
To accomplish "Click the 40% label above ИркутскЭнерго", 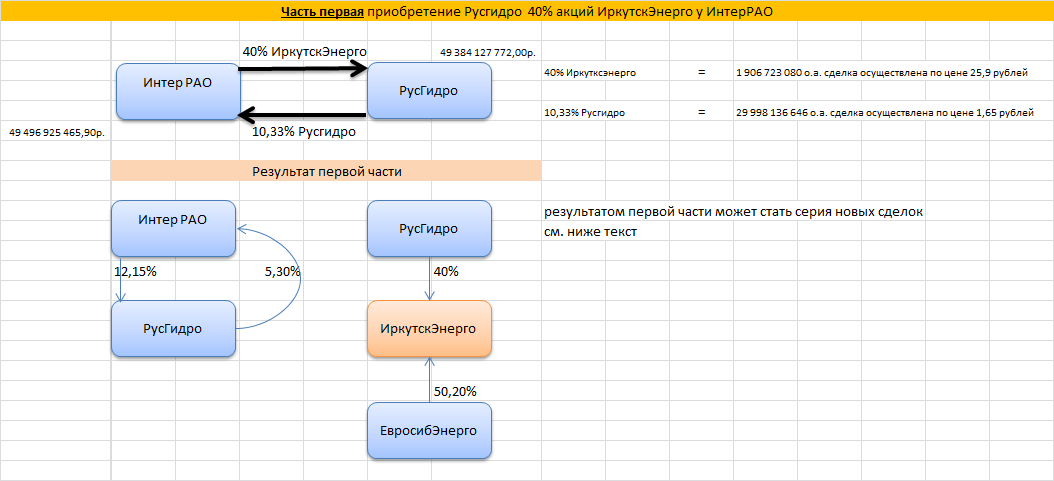I will tap(446, 272).
